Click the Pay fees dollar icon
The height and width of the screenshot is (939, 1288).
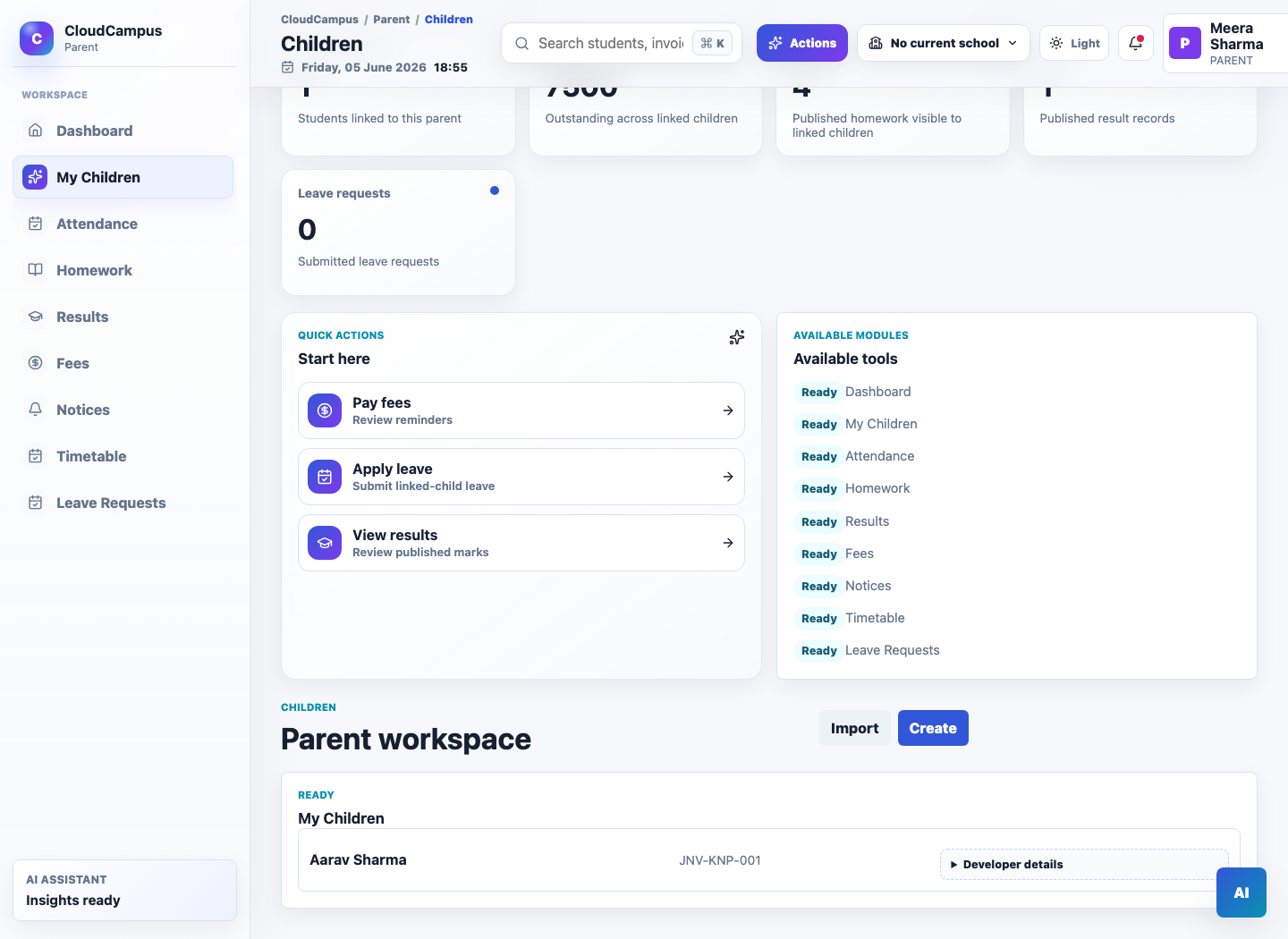coord(325,410)
